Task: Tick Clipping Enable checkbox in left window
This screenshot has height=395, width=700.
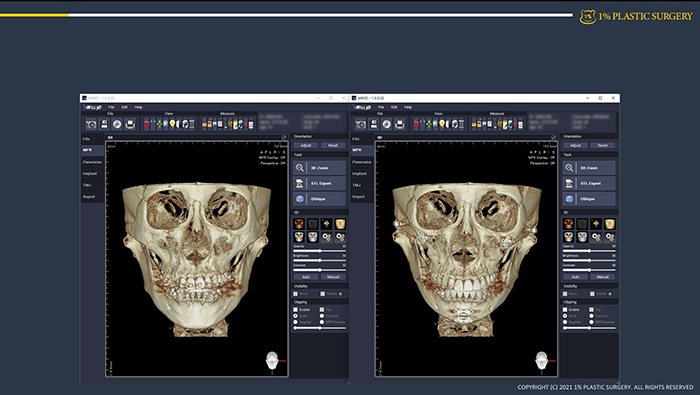Action: (296, 309)
